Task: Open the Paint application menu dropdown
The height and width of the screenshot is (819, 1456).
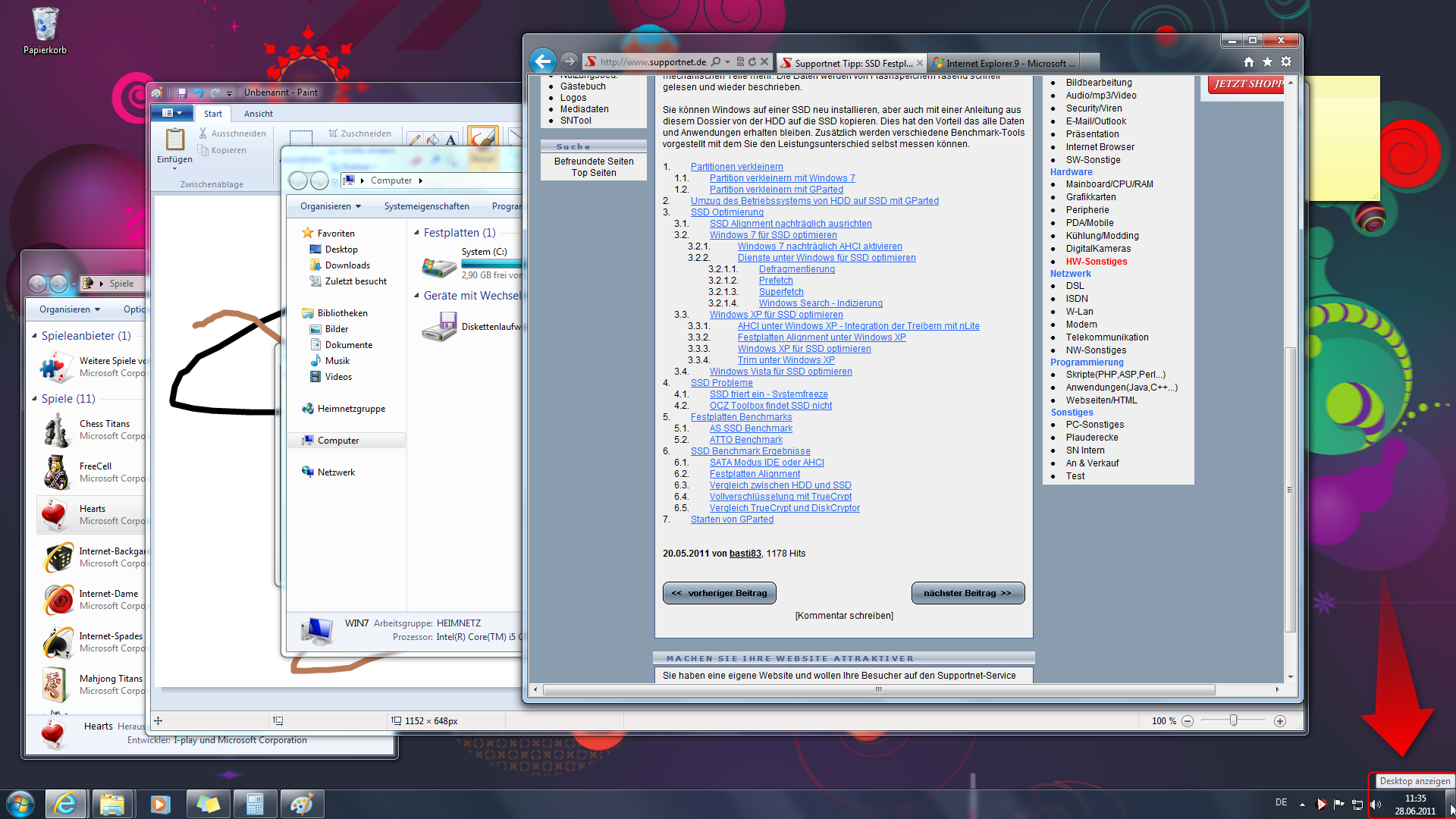Action: [172, 113]
